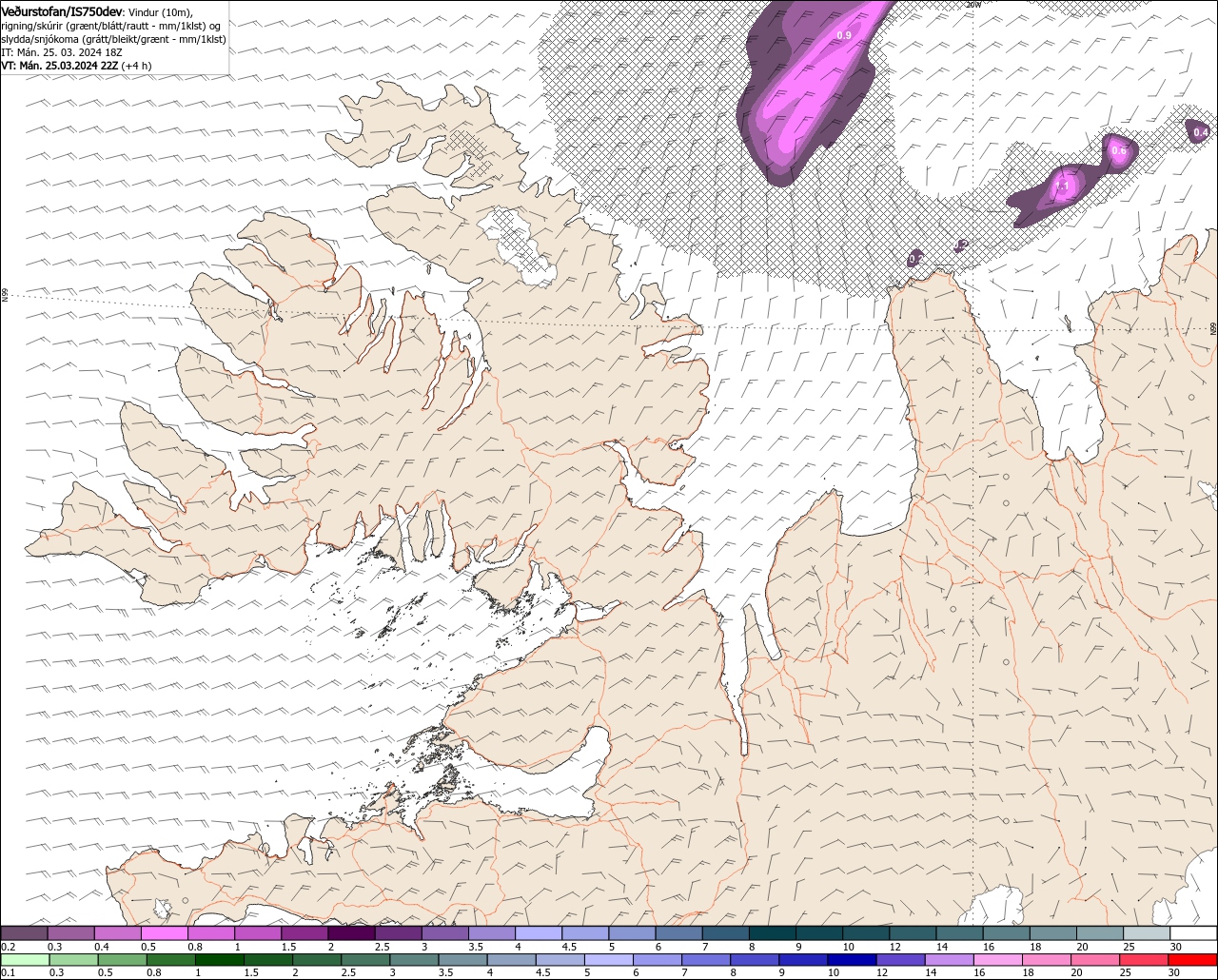Select the light gray 25 swatch in upper legend

coord(1147,933)
